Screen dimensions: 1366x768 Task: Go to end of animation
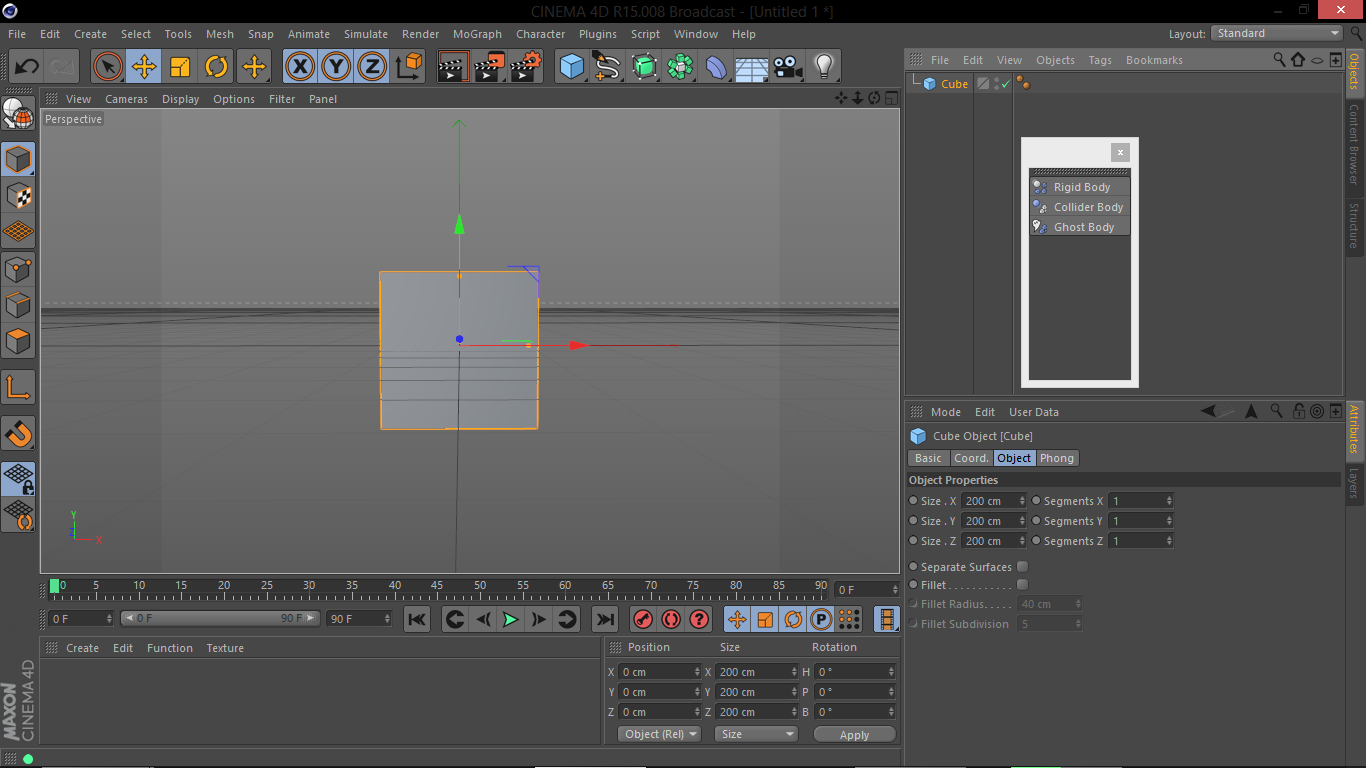pyautogui.click(x=605, y=619)
